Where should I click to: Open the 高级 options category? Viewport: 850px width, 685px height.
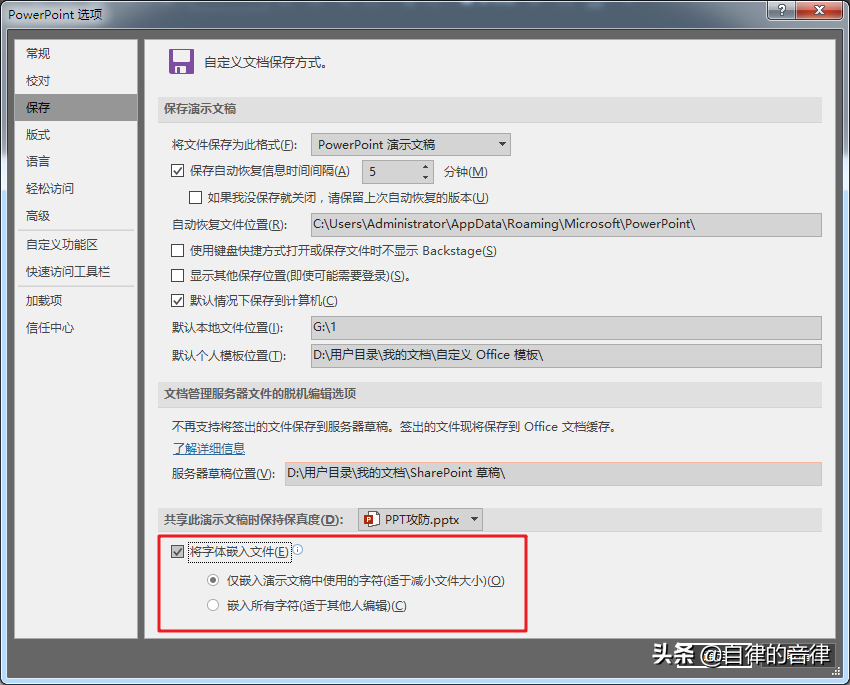coord(76,216)
